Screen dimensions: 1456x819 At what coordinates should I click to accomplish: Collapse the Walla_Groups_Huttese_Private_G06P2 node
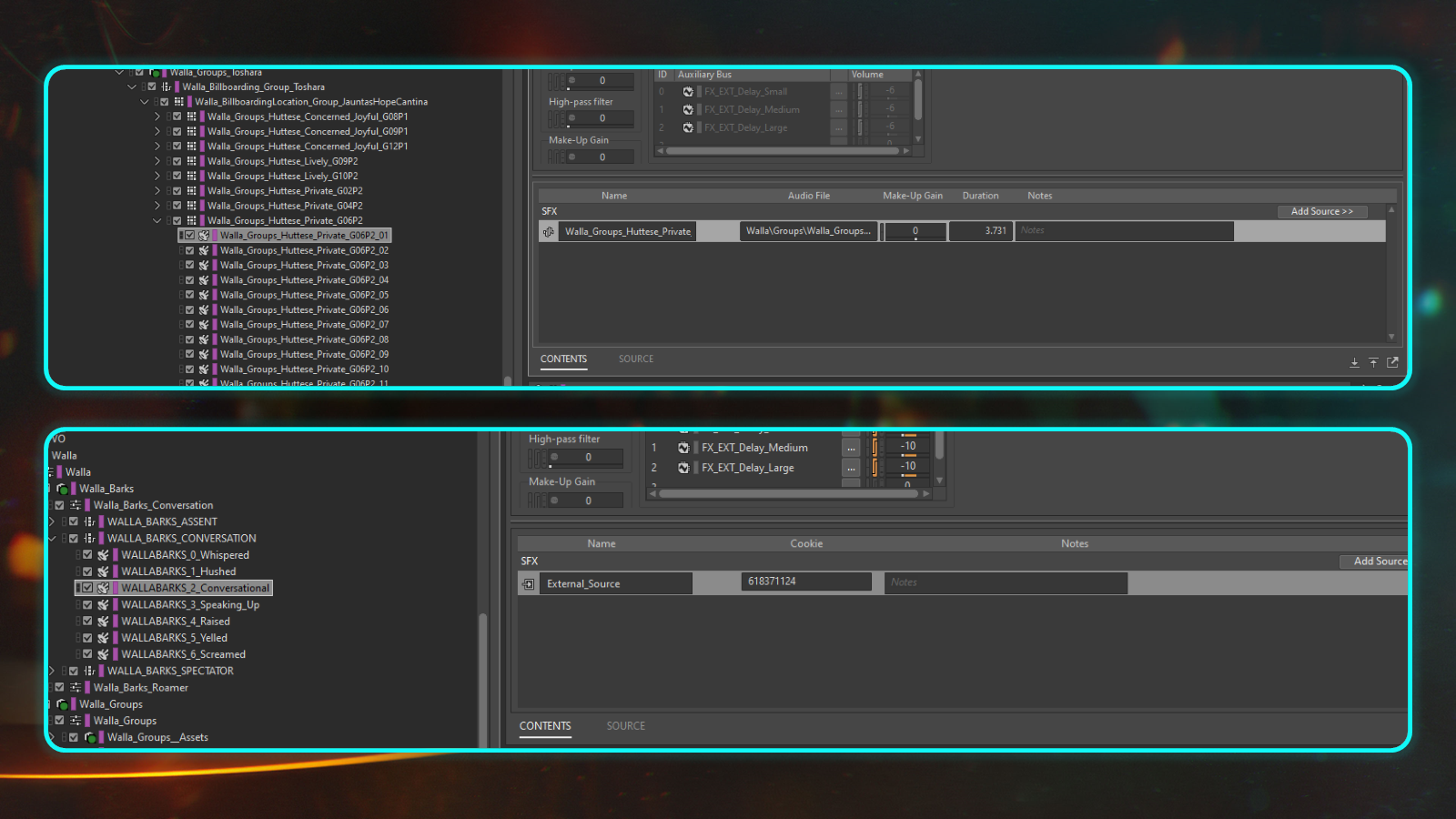pyautogui.click(x=157, y=220)
